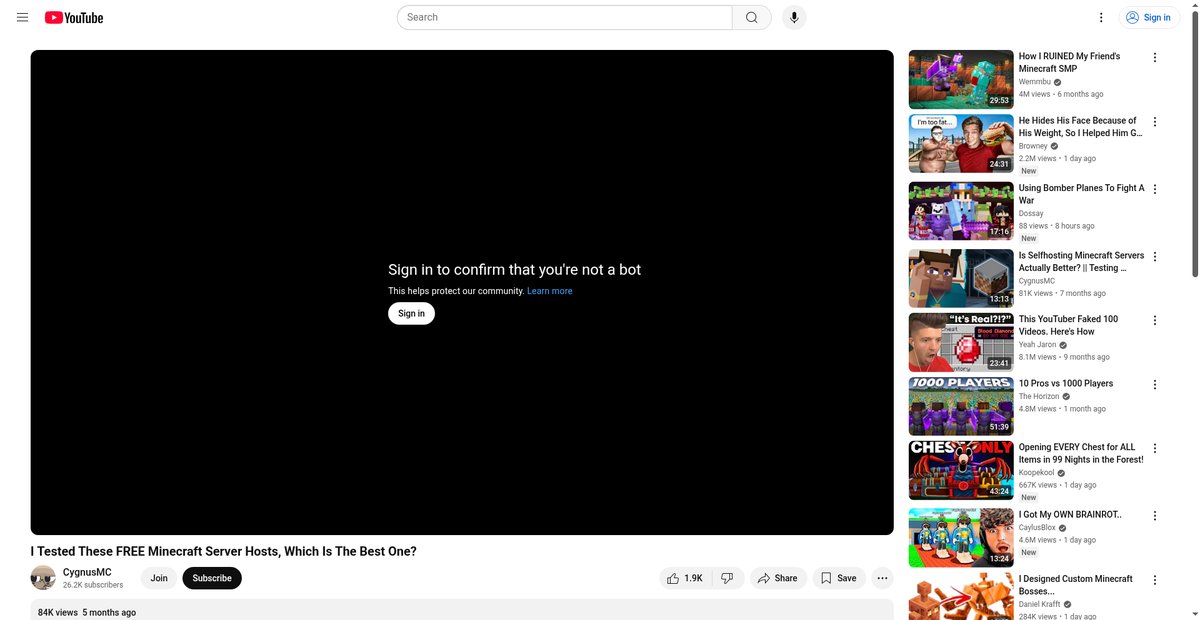Focus the Search input field
This screenshot has width=1200, height=620.
(x=565, y=17)
